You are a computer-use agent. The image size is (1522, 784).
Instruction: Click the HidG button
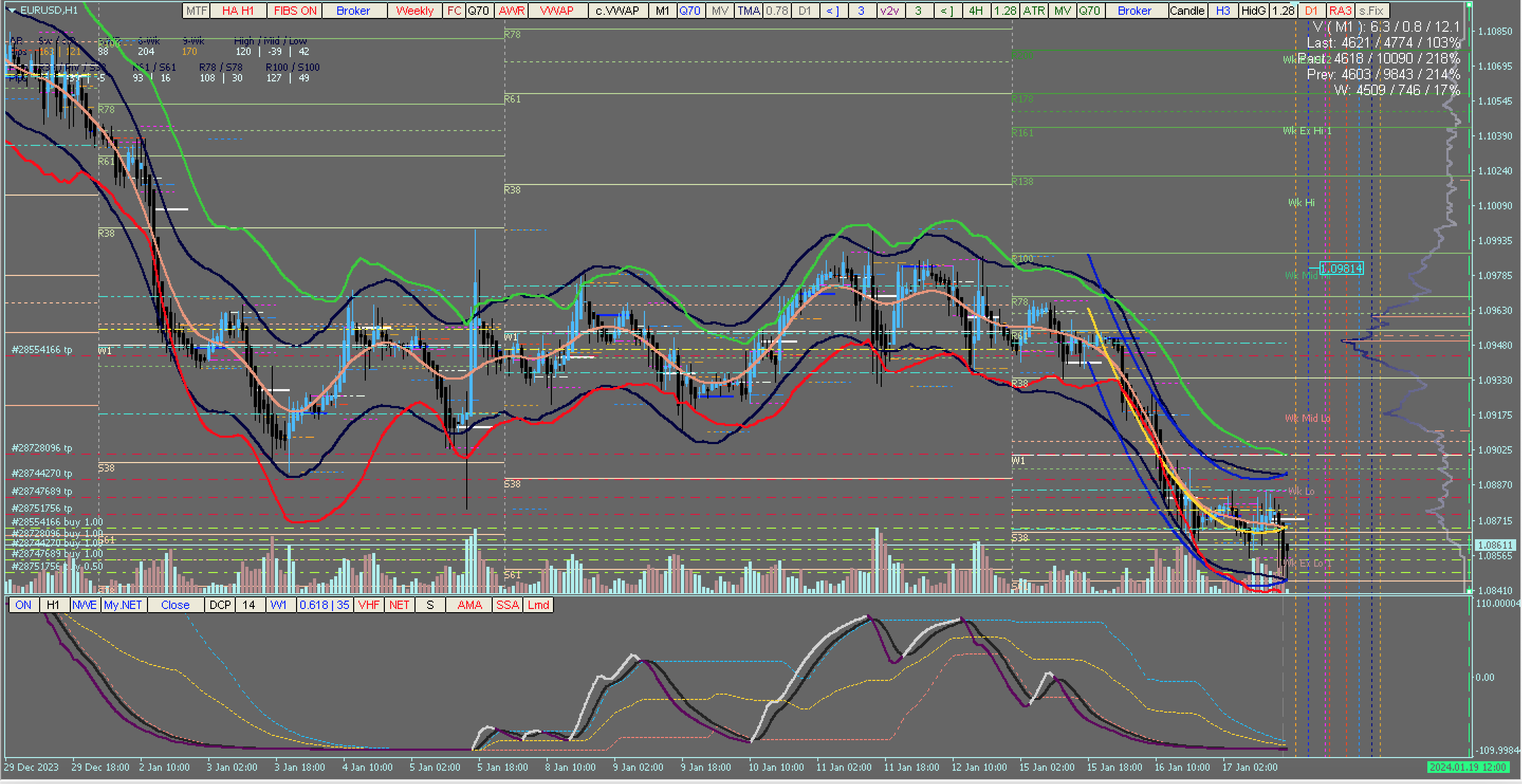click(1253, 11)
